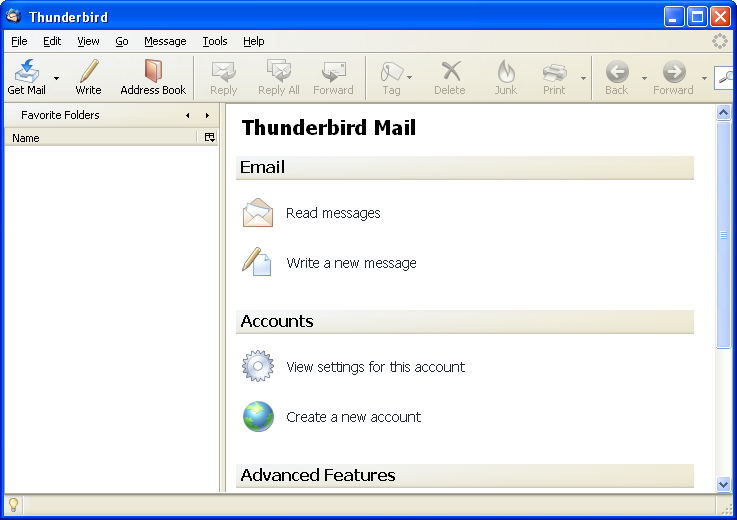737x520 pixels.
Task: Click the Read messages link
Action: (x=333, y=213)
